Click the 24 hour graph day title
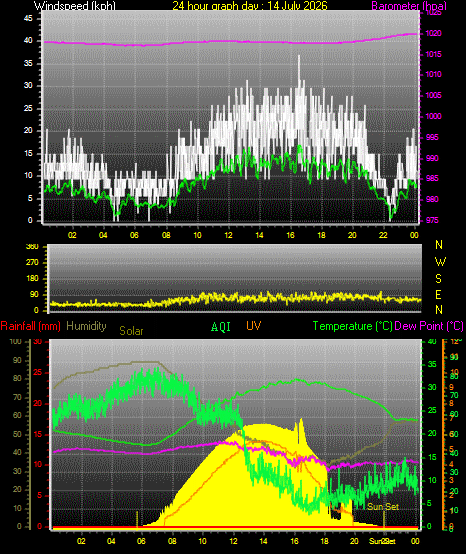This screenshot has height=554, width=466. pyautogui.click(x=250, y=6)
